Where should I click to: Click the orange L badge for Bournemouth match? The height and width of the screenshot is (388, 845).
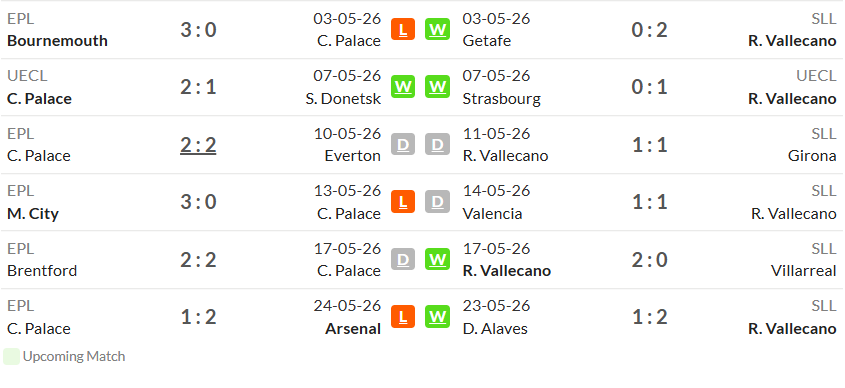(x=403, y=29)
